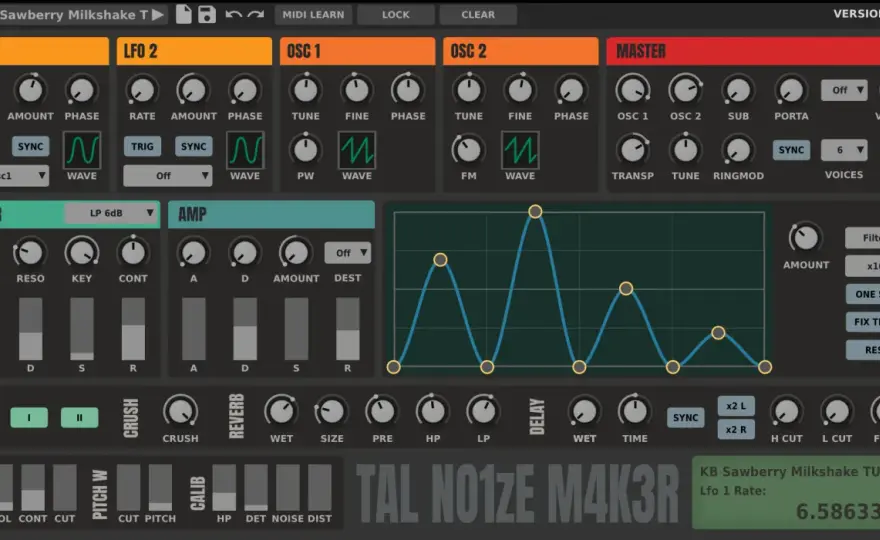Screen dimensions: 880x540
Task: Open the LFO 1 destination dropdown
Action: click(x=24, y=176)
